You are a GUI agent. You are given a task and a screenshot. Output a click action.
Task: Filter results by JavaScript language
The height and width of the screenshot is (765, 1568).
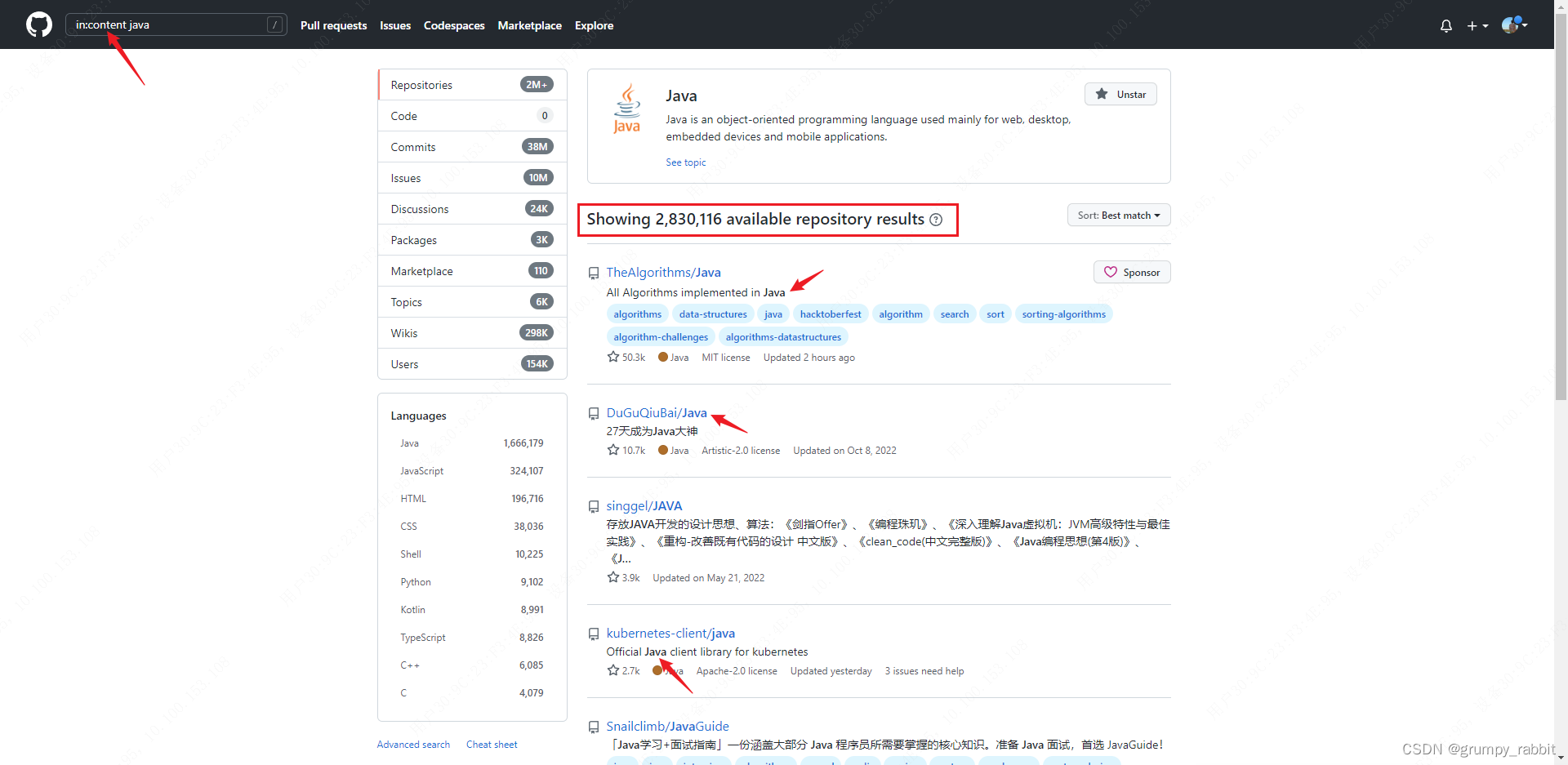pos(472,471)
